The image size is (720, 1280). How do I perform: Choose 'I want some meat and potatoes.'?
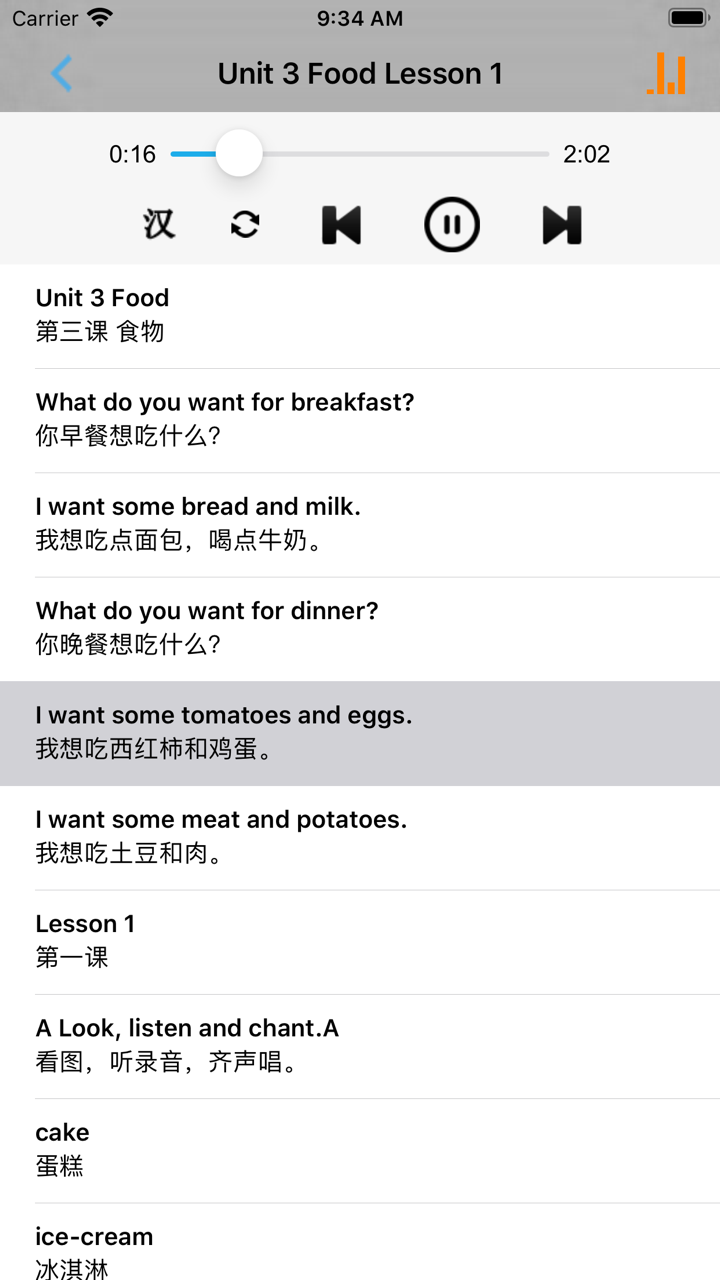(x=360, y=836)
